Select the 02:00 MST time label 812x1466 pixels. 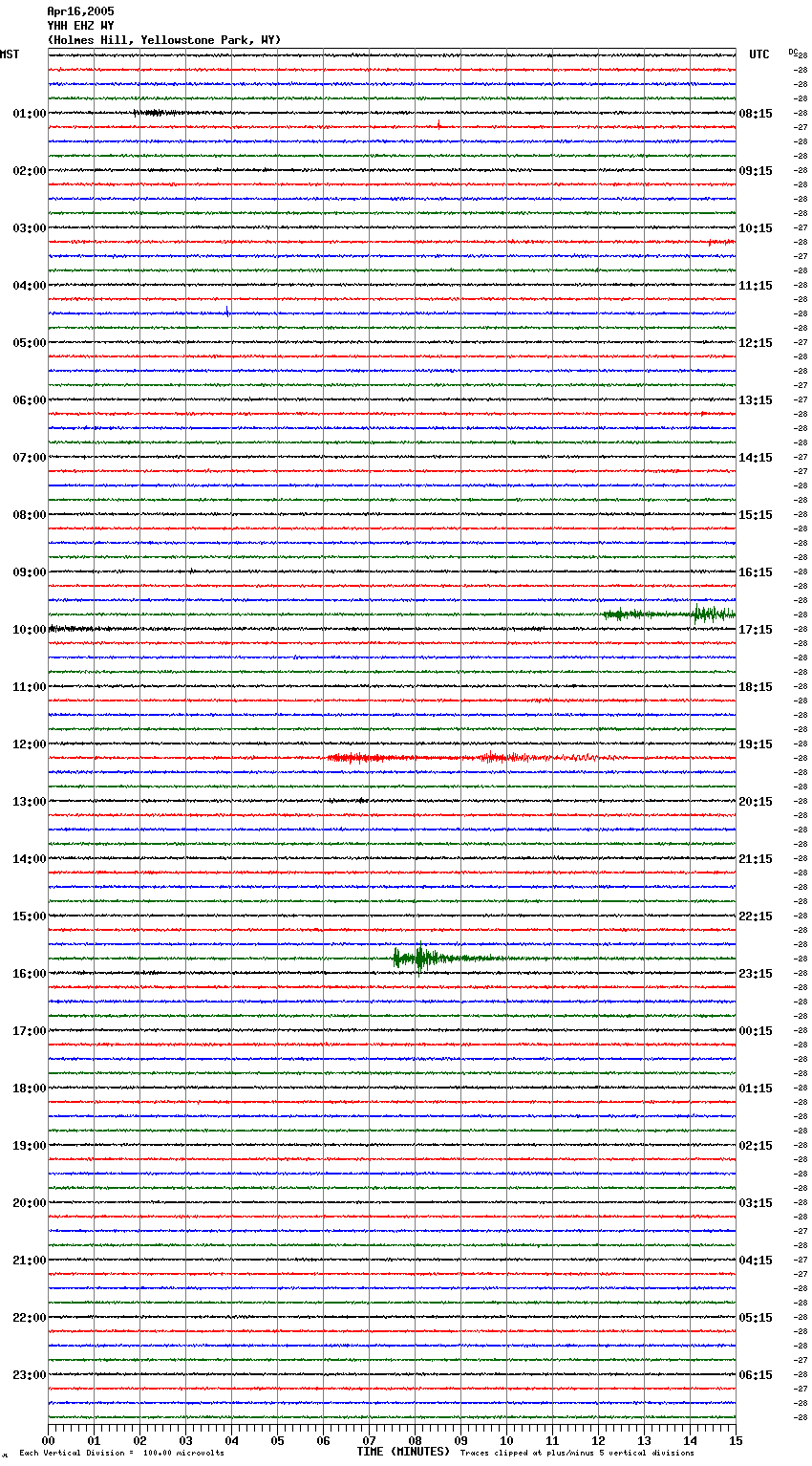pos(30,171)
